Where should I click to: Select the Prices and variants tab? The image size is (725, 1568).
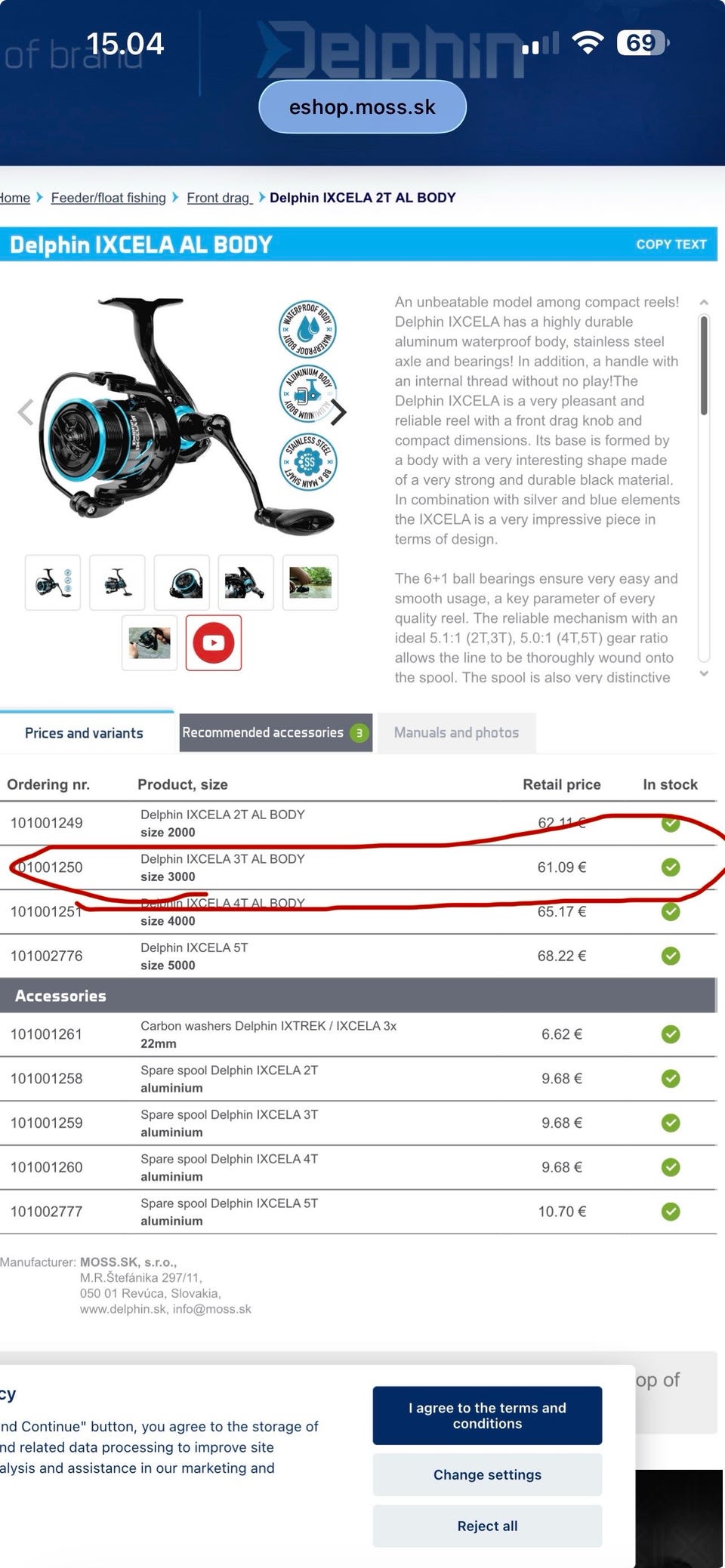84,733
